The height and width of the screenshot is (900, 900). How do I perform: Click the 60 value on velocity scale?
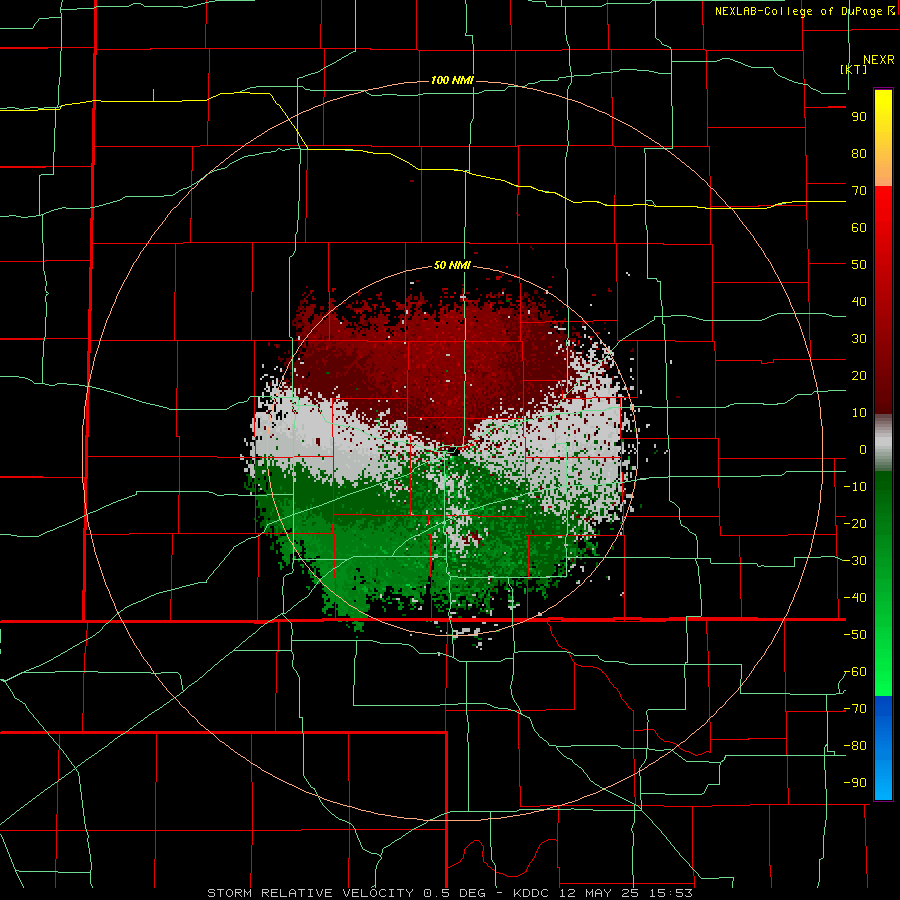click(859, 228)
